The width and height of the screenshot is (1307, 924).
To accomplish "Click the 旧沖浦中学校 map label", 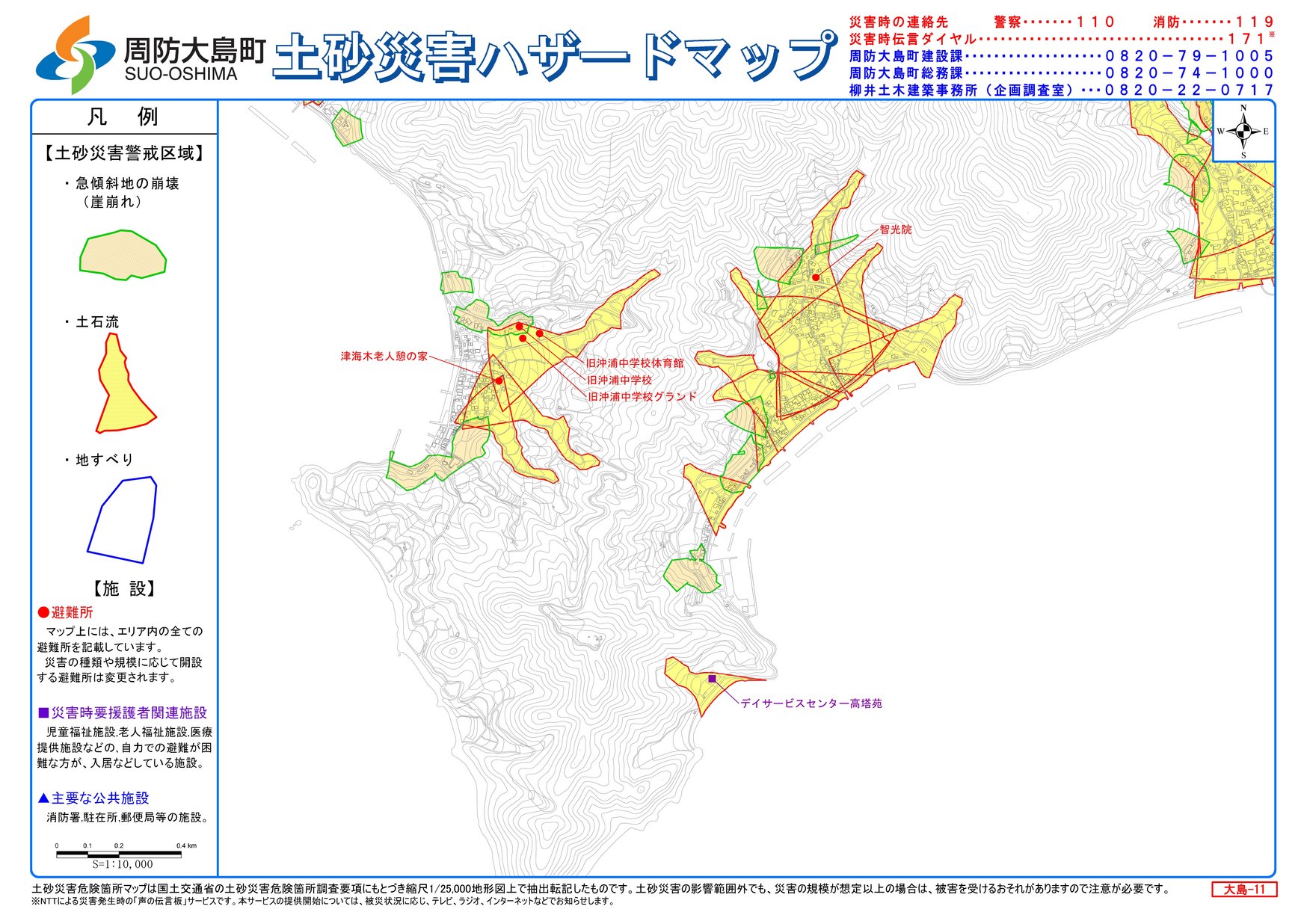I will coord(619,381).
